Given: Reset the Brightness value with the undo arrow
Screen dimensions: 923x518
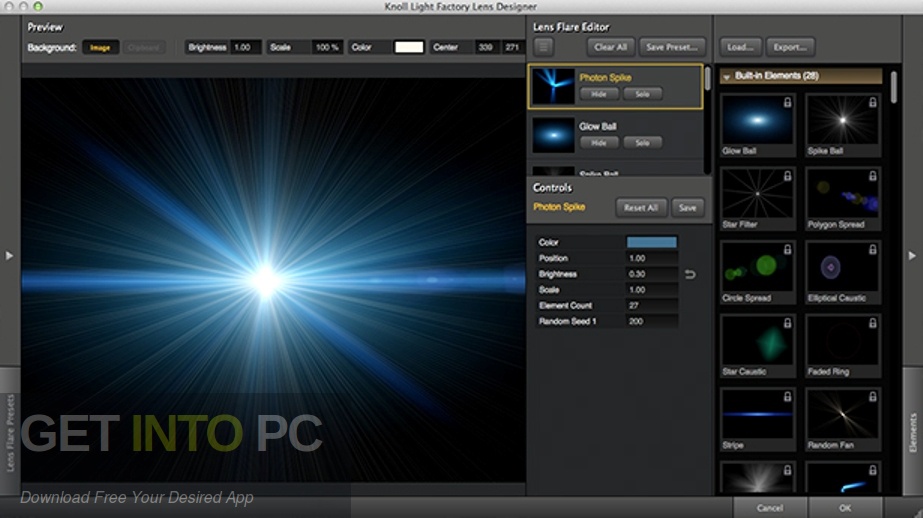Looking at the screenshot, I should click(690, 274).
